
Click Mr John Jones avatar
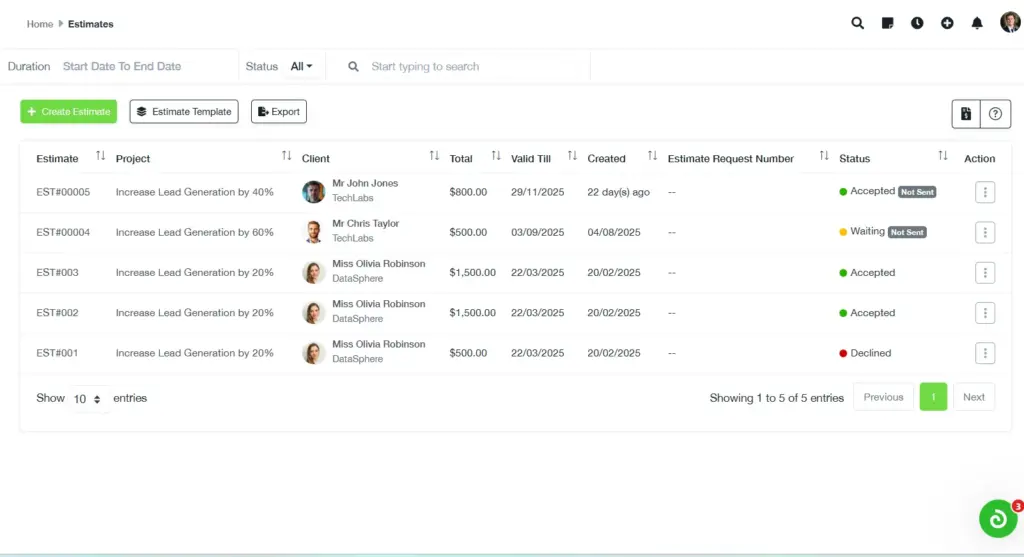tap(313, 192)
